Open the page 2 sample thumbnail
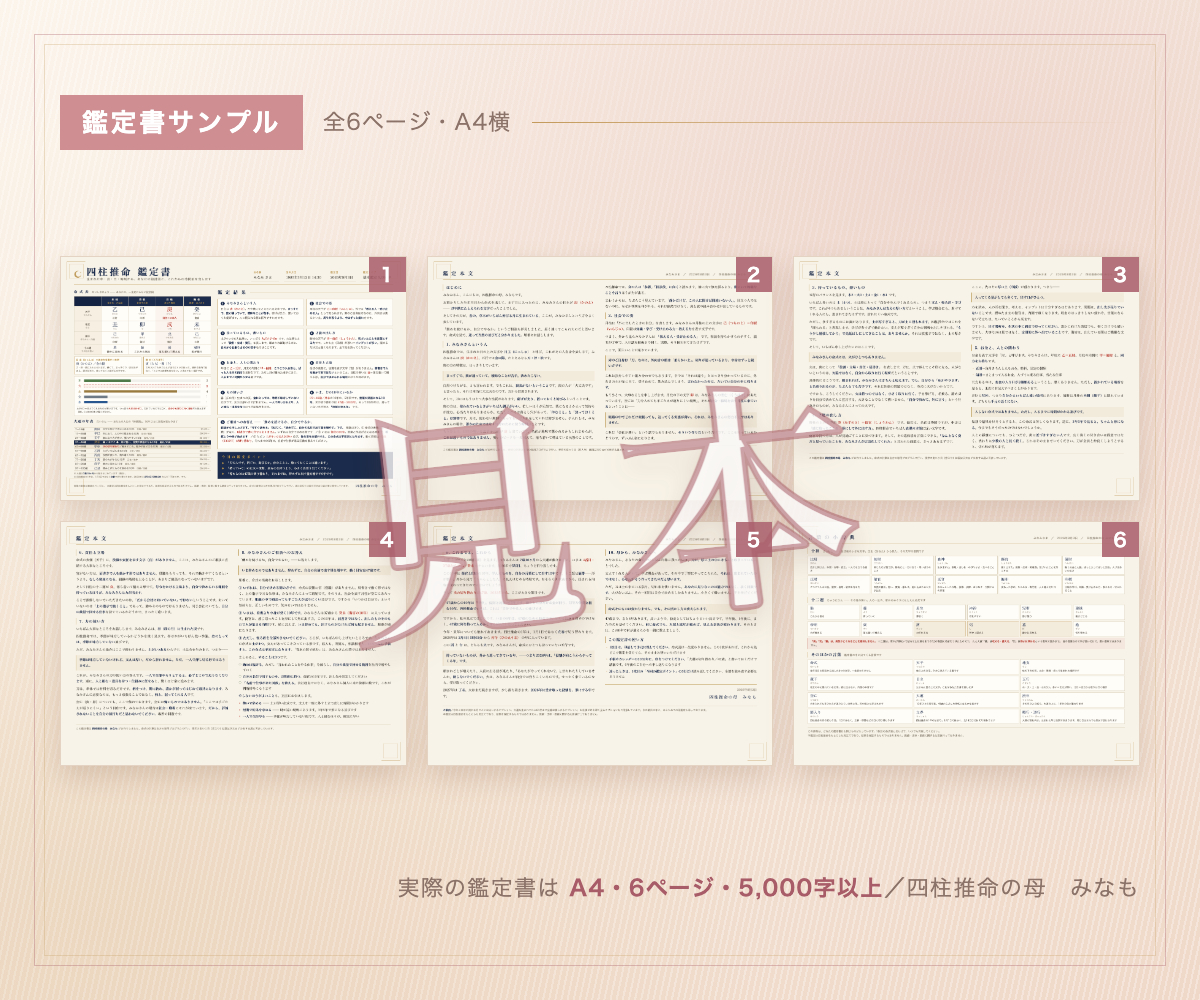This screenshot has width=1200, height=1000. [x=600, y=379]
